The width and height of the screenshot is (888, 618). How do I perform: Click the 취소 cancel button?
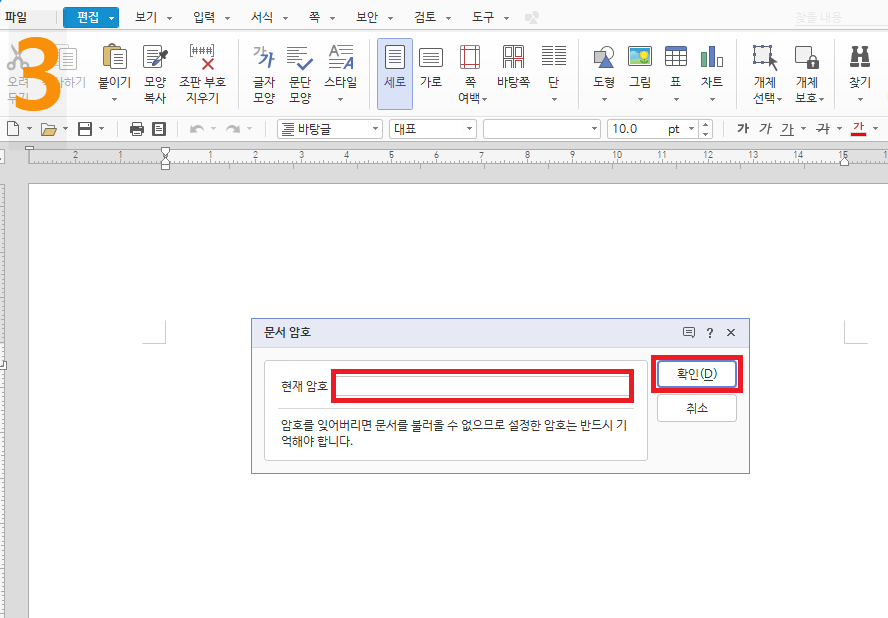[x=696, y=407]
